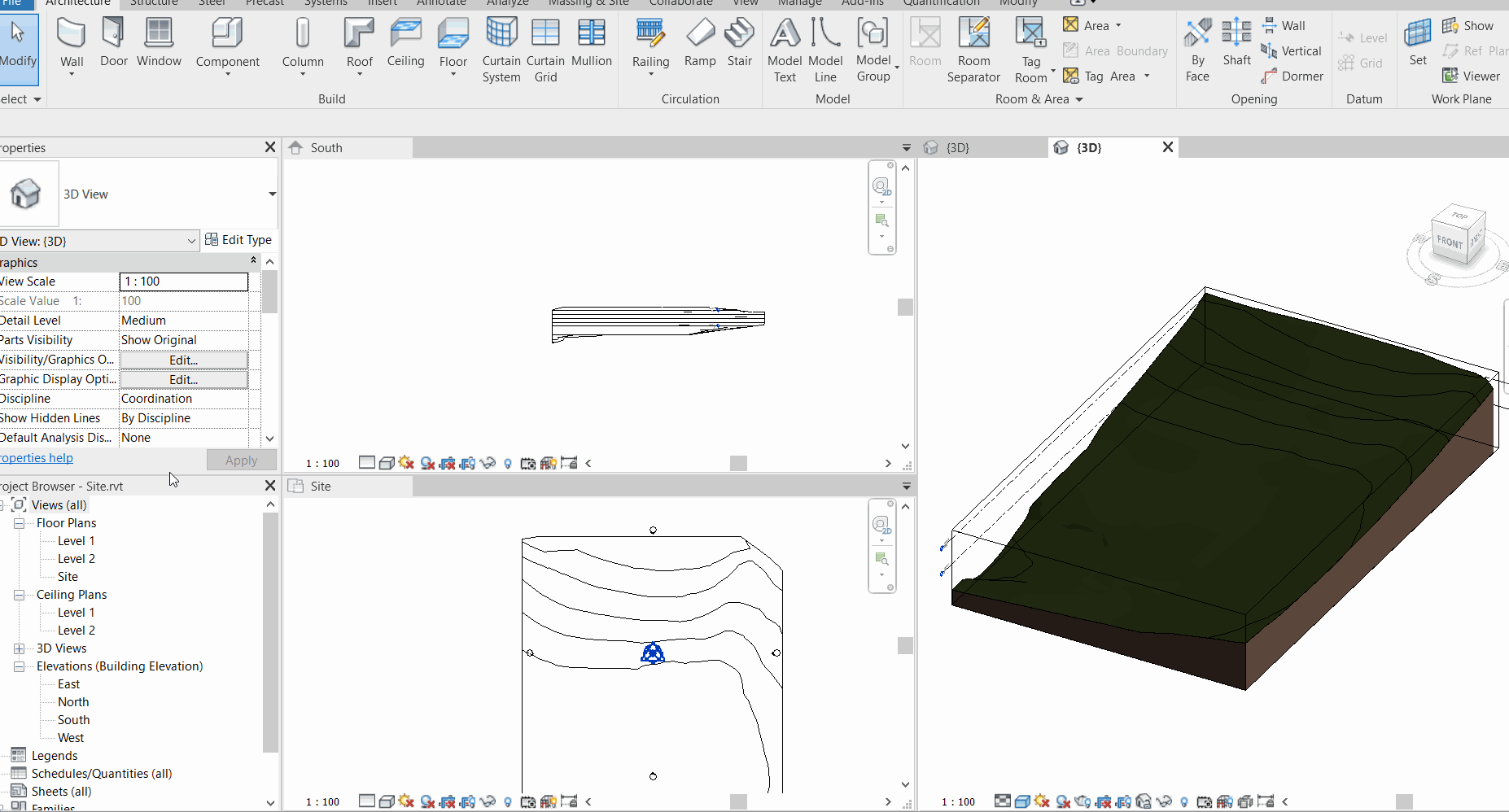Toggle Reveal Hidden Elements lightbulb

click(508, 463)
